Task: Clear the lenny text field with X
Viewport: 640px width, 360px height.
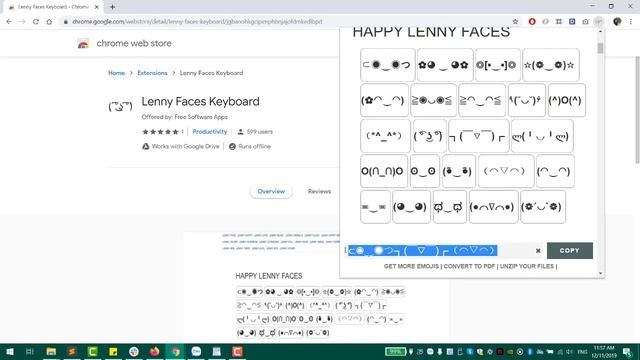Action: pos(538,251)
